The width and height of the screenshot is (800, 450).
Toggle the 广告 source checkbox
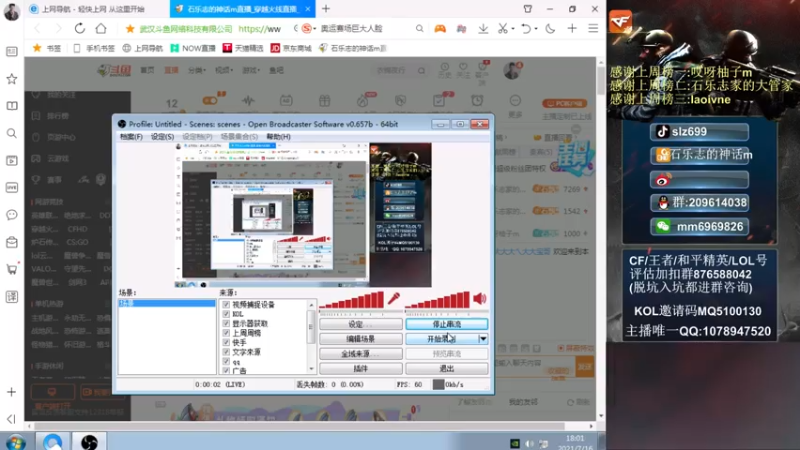[226, 371]
